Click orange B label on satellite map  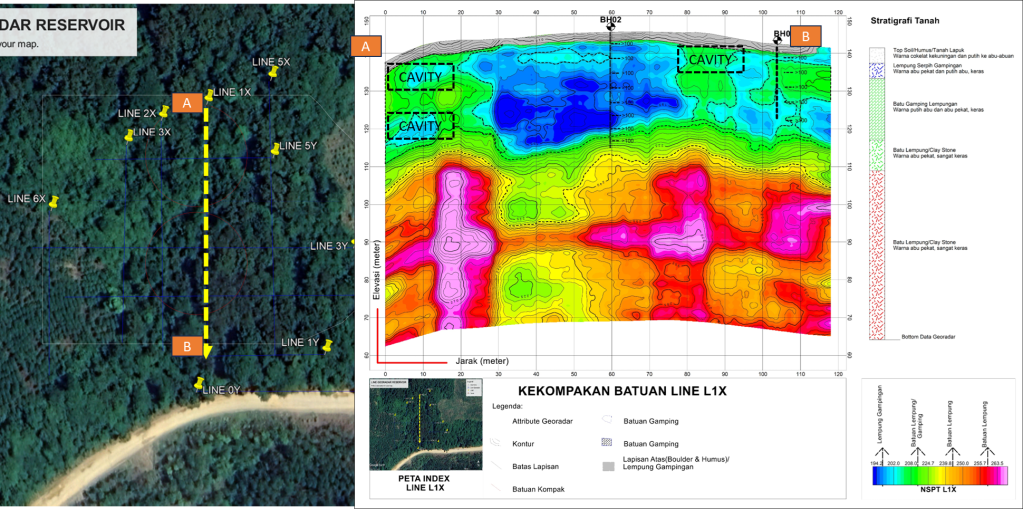coord(186,346)
